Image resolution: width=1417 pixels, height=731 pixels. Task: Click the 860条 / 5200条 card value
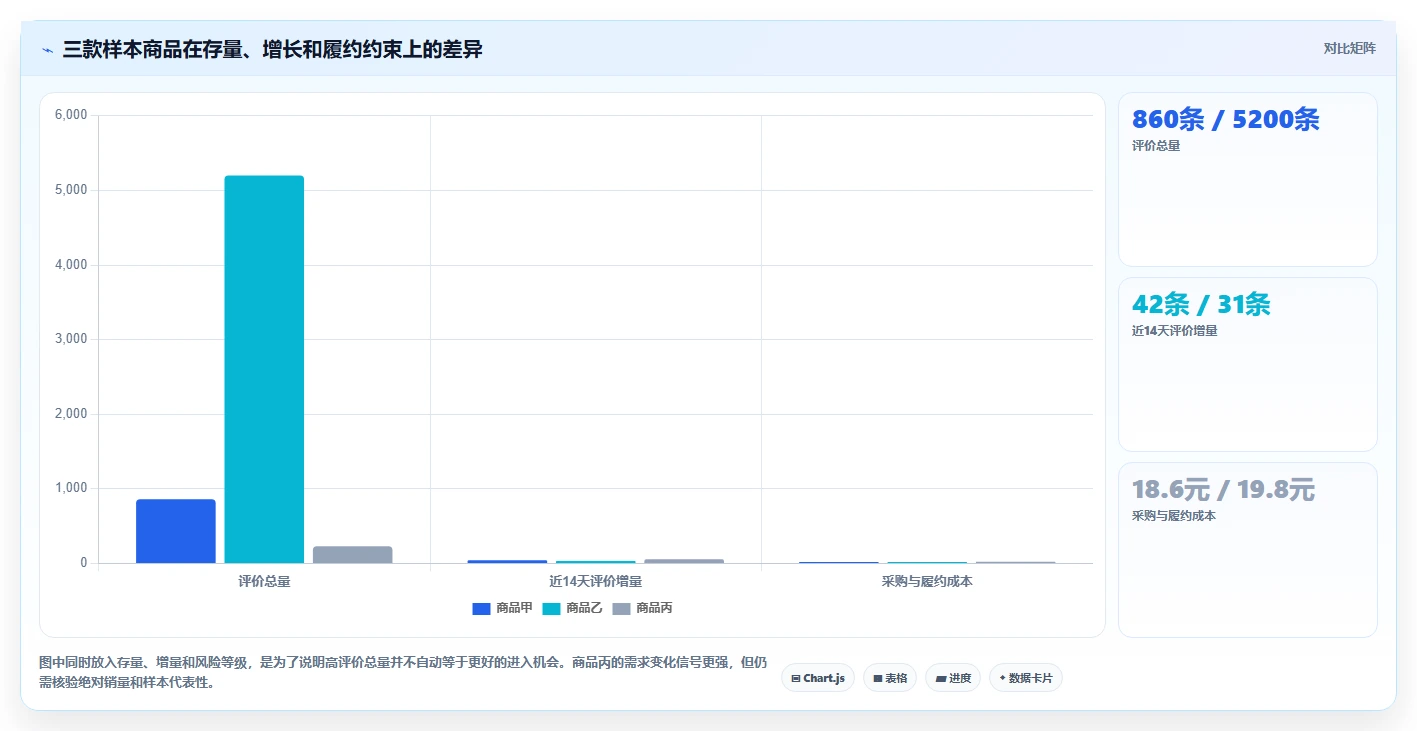pyautogui.click(x=1225, y=119)
